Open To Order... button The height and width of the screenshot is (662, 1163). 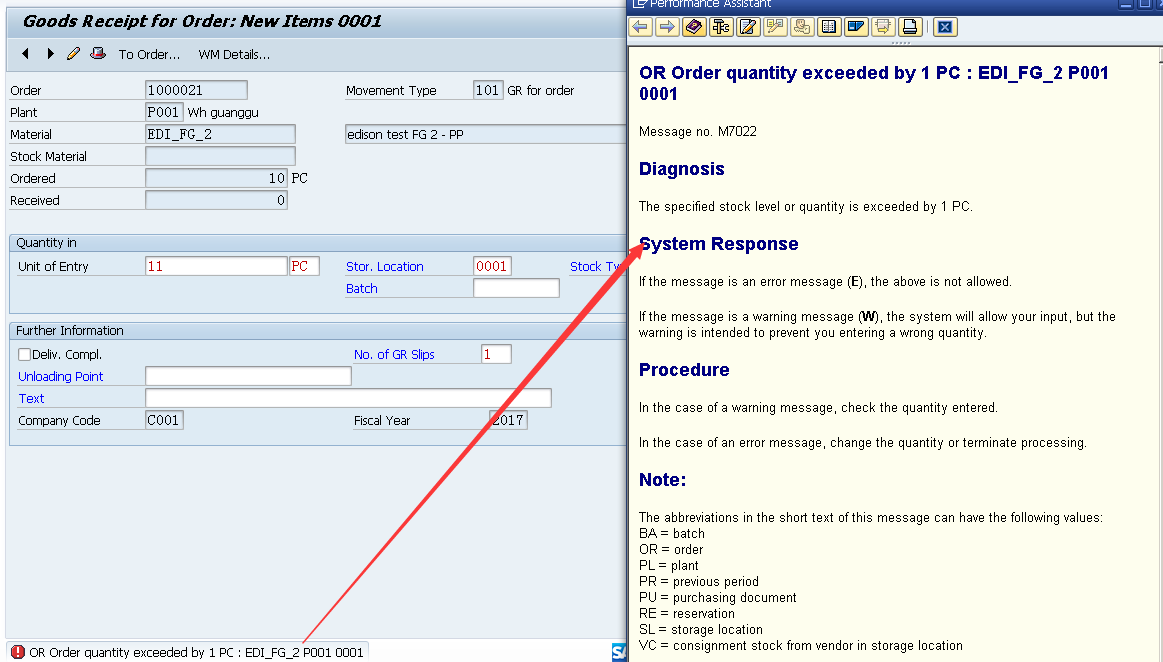149,54
